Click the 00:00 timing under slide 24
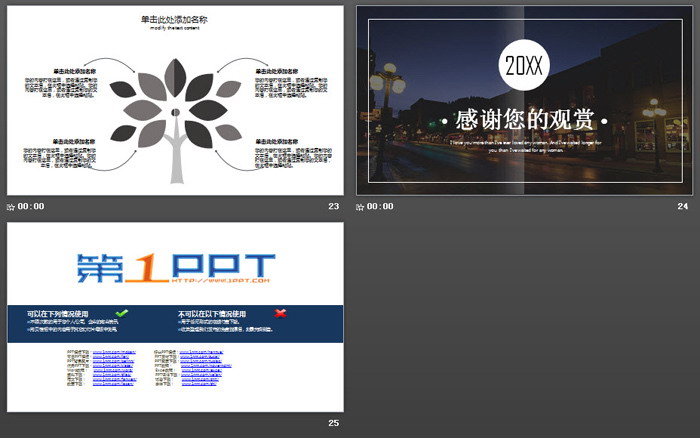The image size is (700, 438). pyautogui.click(x=381, y=206)
